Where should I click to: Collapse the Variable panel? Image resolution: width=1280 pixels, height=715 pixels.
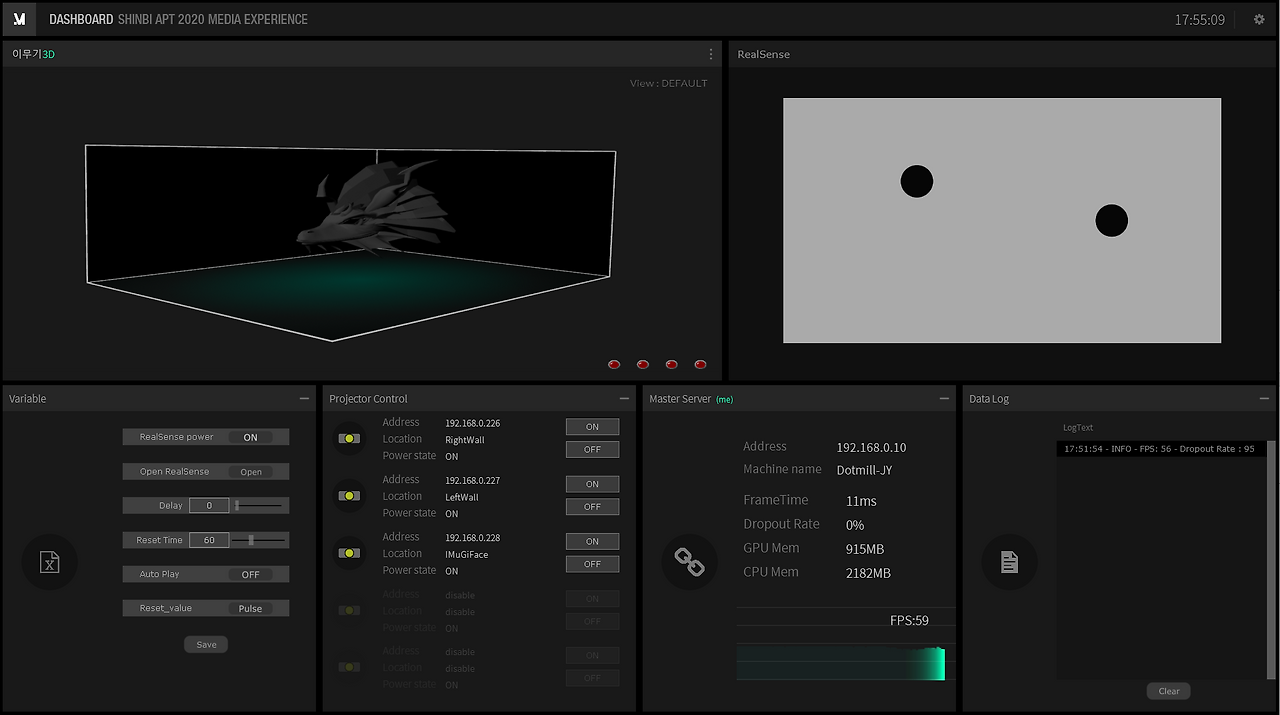point(303,398)
